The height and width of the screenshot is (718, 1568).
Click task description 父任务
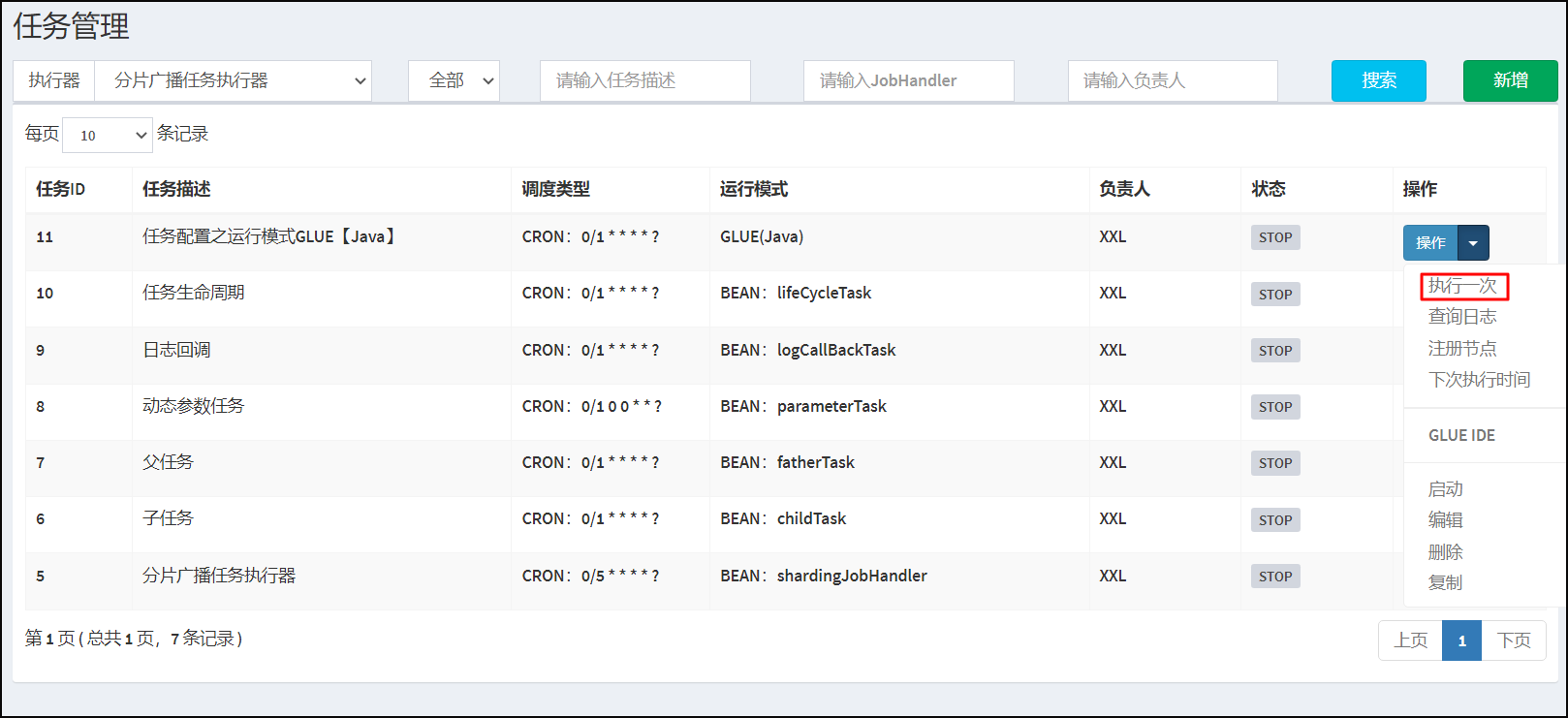tap(168, 462)
